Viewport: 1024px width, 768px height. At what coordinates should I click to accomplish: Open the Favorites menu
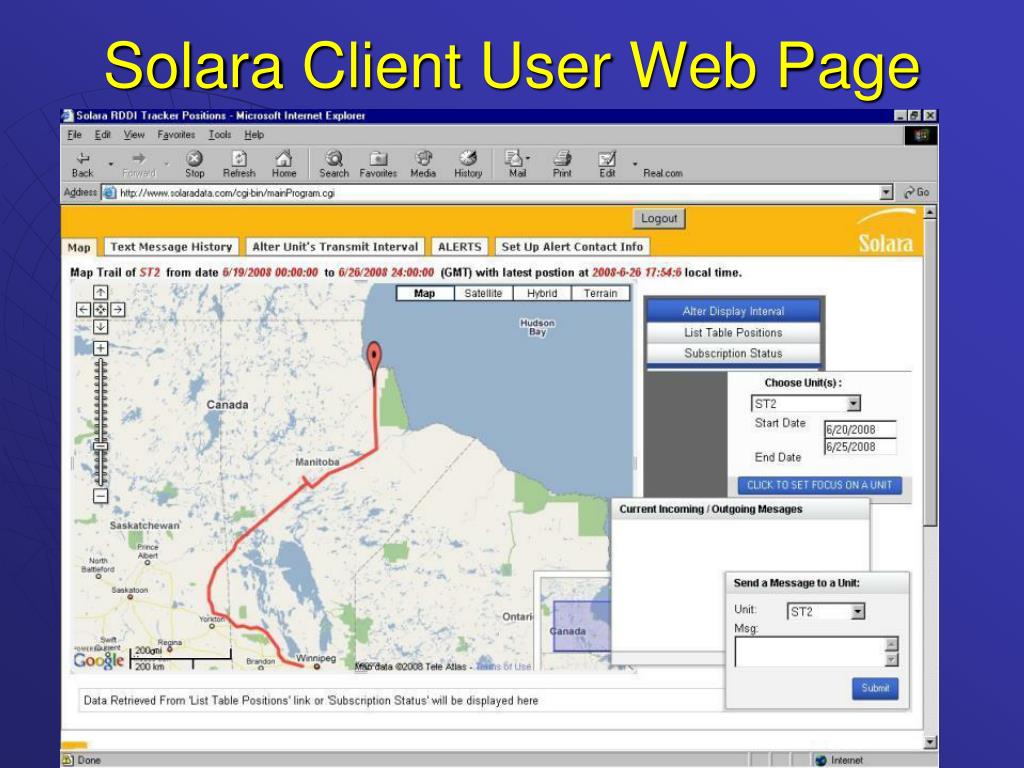tap(176, 135)
